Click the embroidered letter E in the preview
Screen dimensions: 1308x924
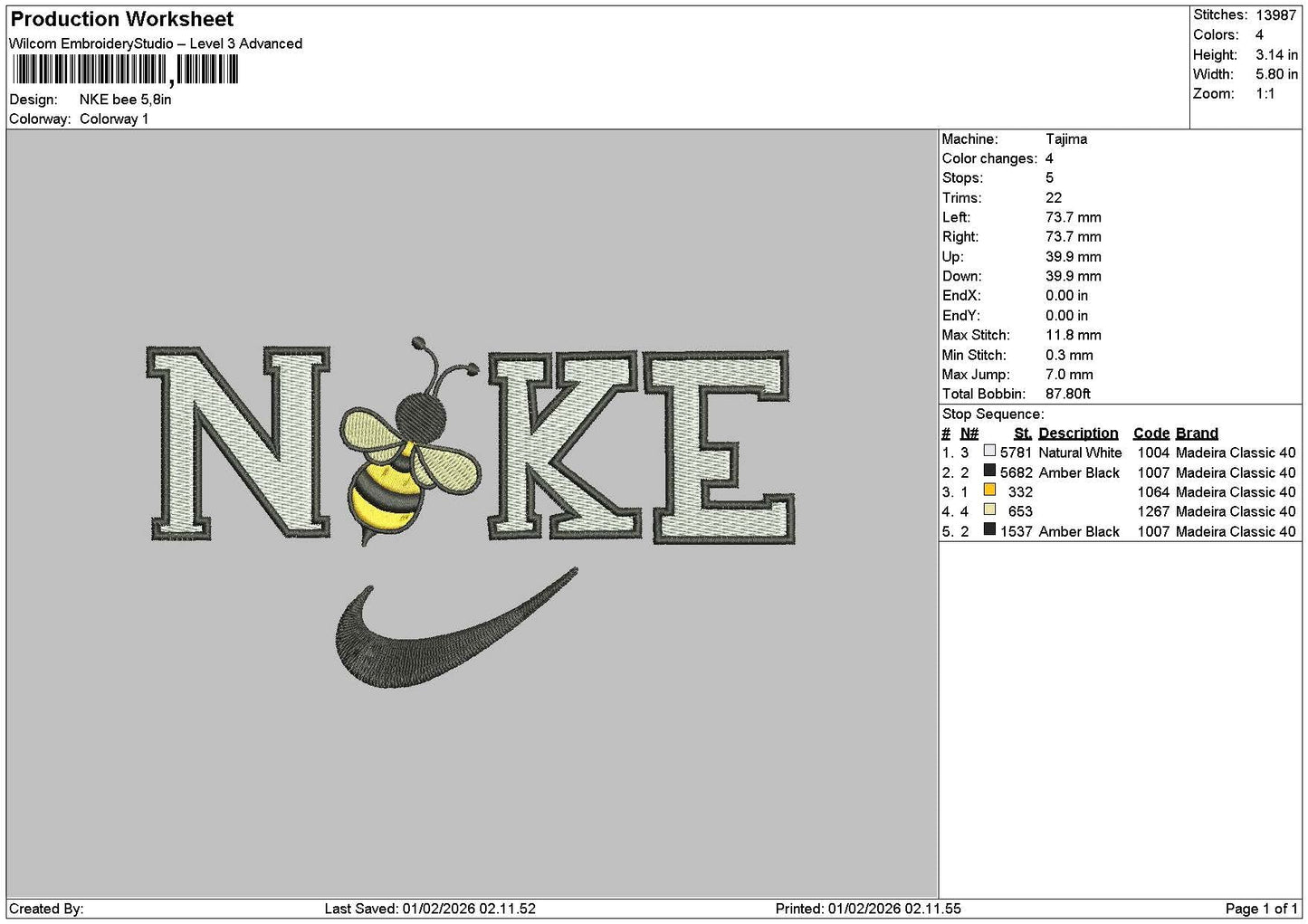coord(720,446)
